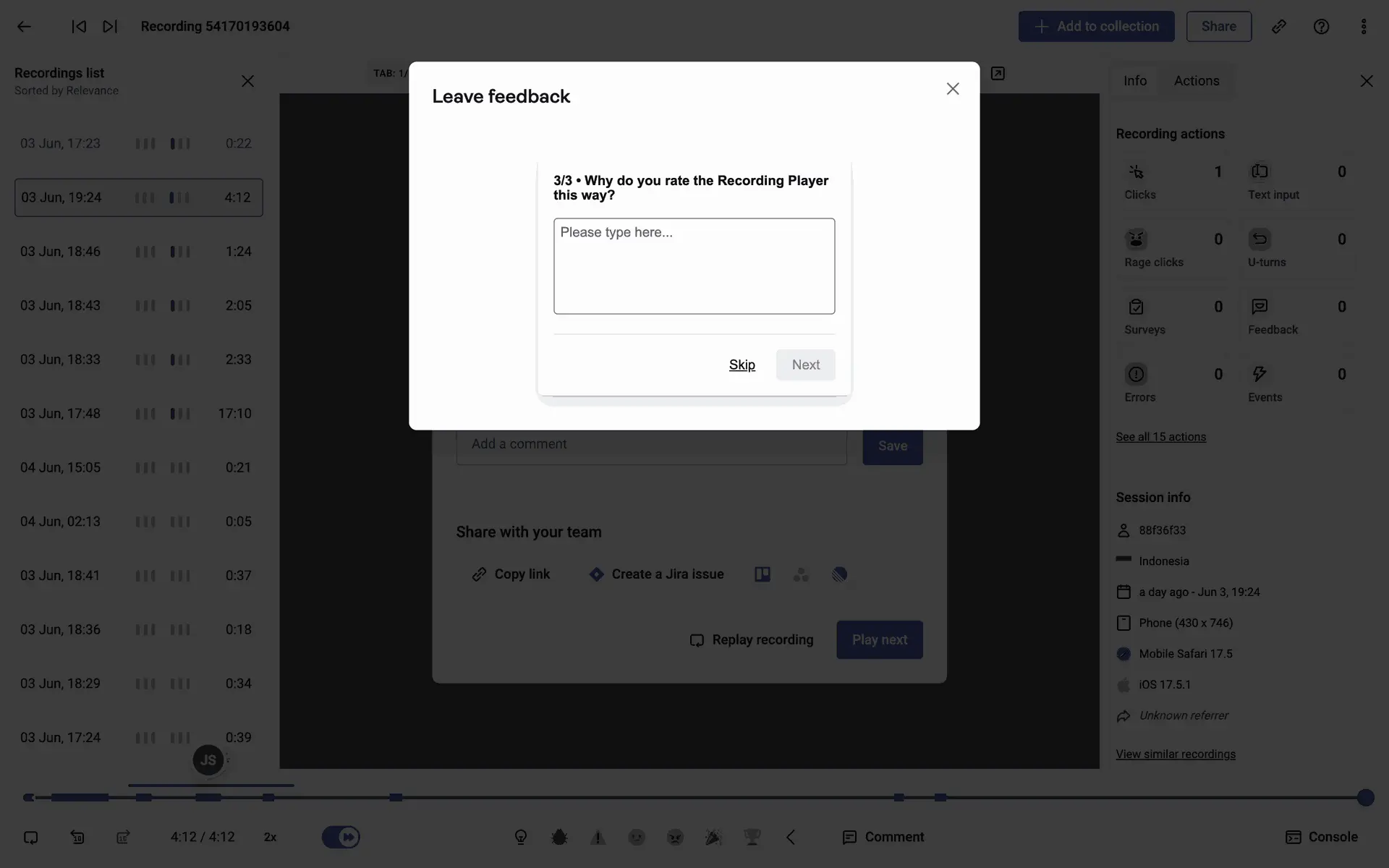Open the Console panel
The width and height of the screenshot is (1389, 868).
1321,837
